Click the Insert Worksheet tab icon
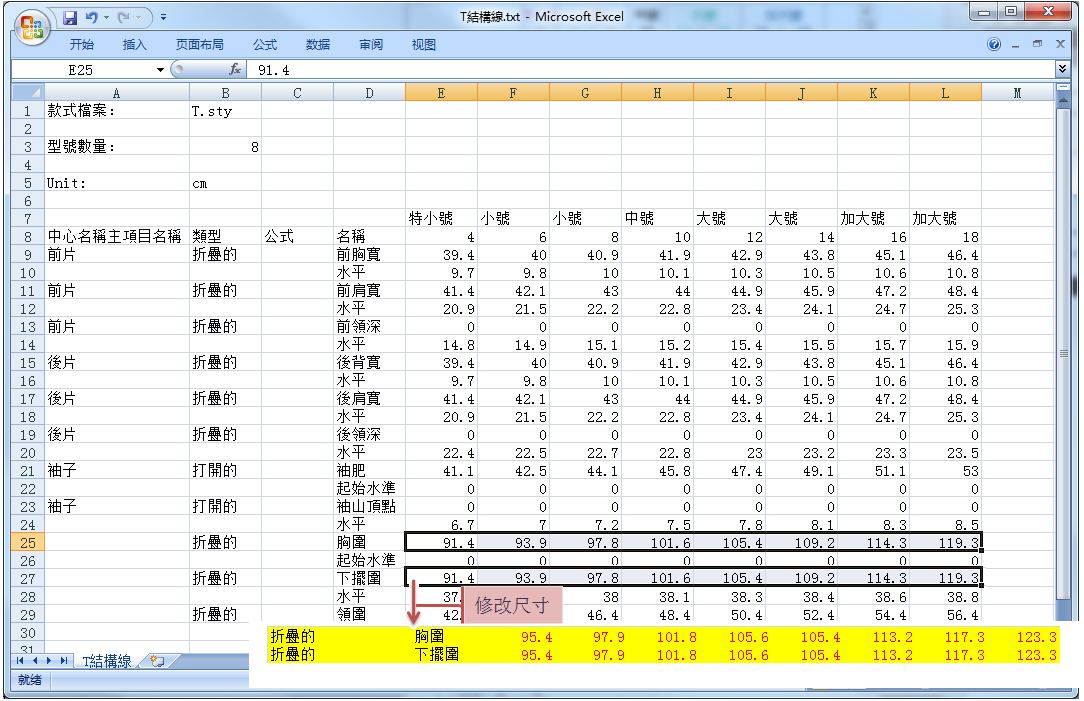 pyautogui.click(x=157, y=661)
